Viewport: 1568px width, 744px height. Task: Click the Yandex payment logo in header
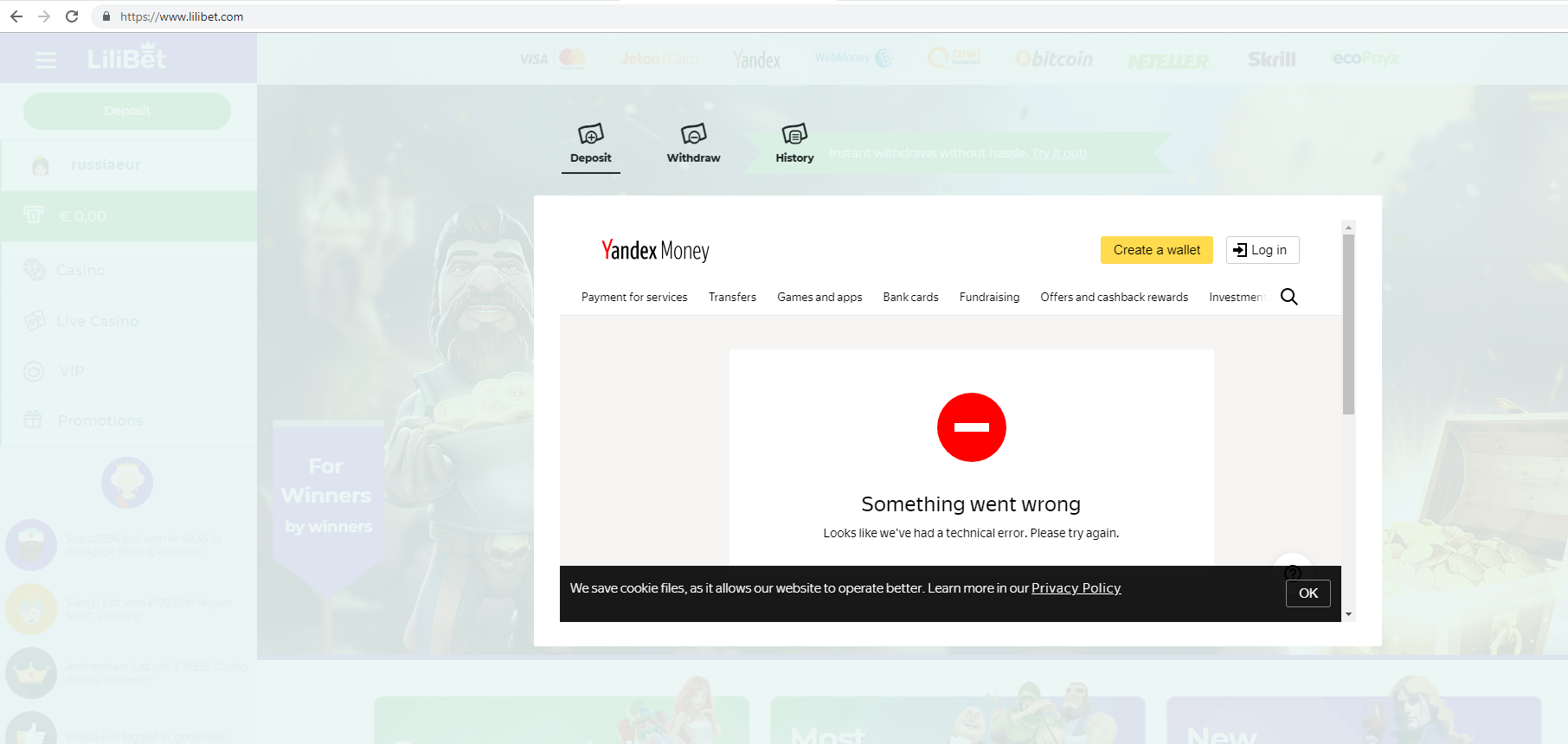click(x=757, y=59)
